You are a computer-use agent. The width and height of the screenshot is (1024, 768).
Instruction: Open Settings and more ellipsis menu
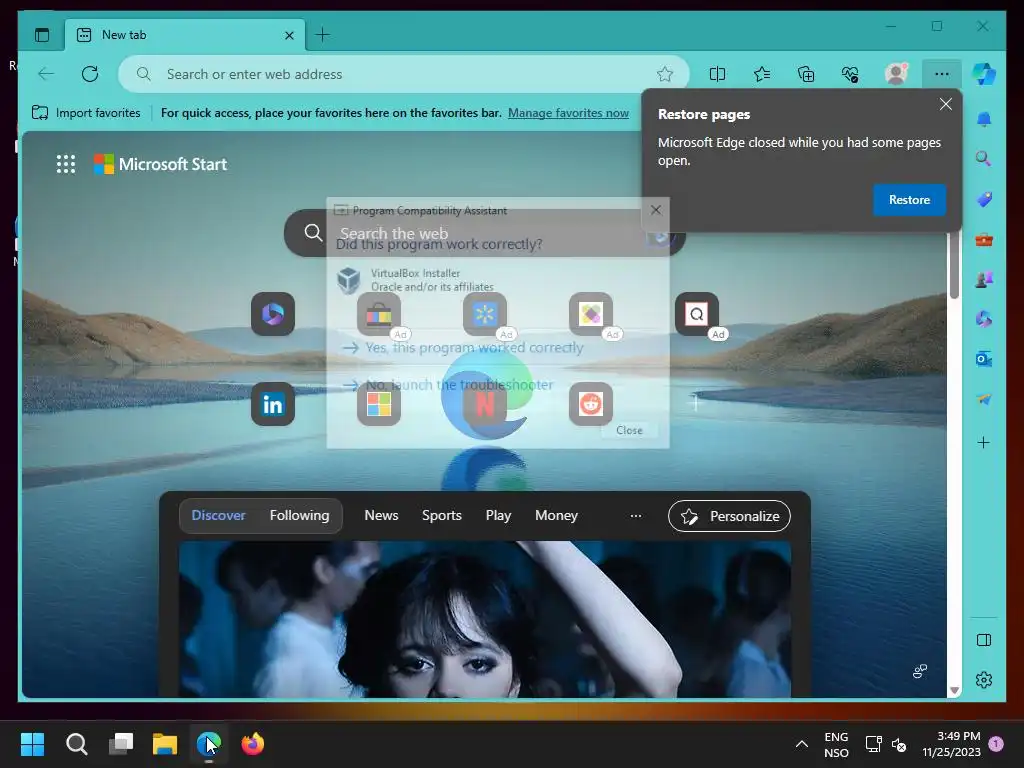pos(942,74)
